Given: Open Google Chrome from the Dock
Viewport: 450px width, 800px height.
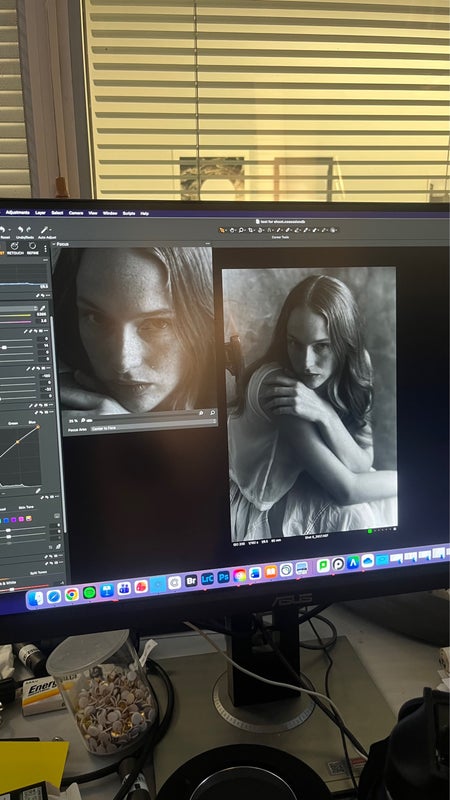Looking at the screenshot, I should (72, 595).
